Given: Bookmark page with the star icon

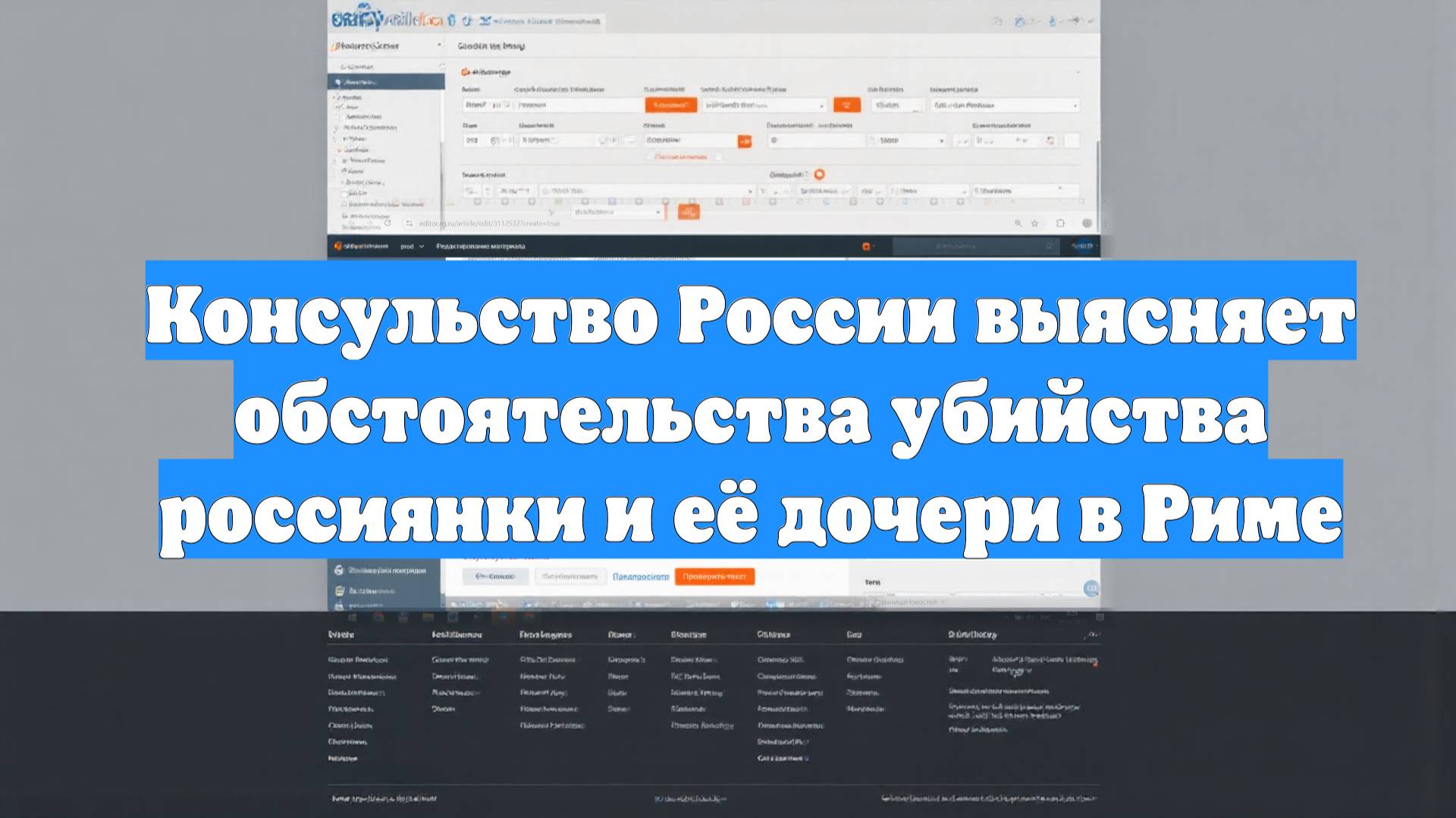Looking at the screenshot, I should point(1034,224).
